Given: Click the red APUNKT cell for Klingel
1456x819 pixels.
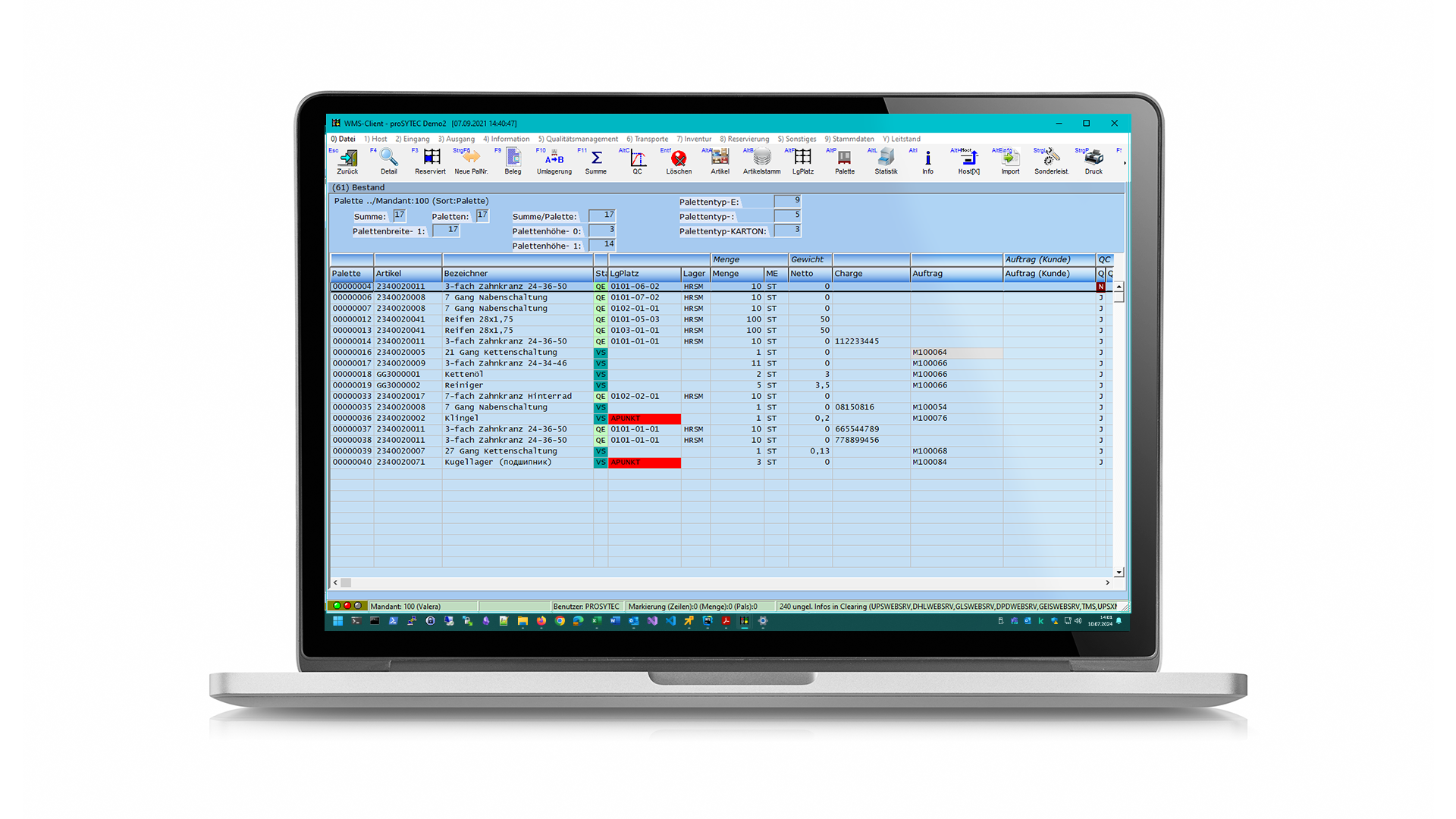Looking at the screenshot, I should click(x=644, y=419).
